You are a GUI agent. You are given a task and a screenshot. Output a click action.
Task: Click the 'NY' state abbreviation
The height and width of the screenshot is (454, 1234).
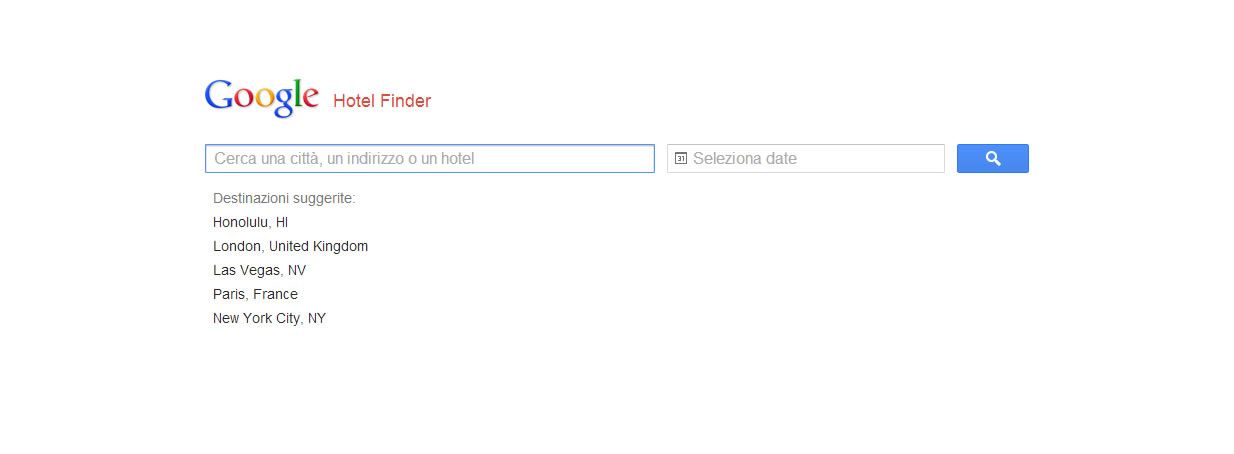316,318
